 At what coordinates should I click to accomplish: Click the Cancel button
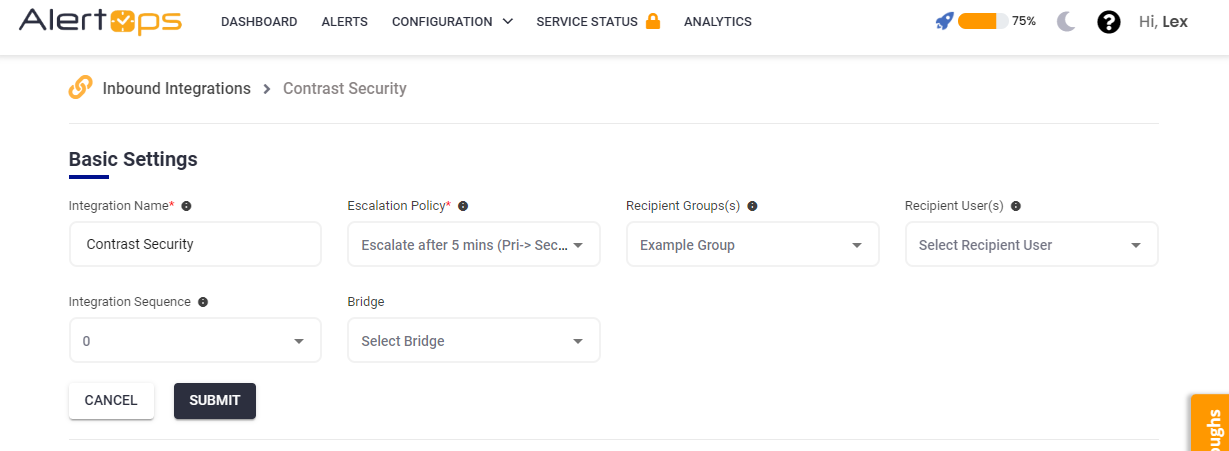(111, 401)
